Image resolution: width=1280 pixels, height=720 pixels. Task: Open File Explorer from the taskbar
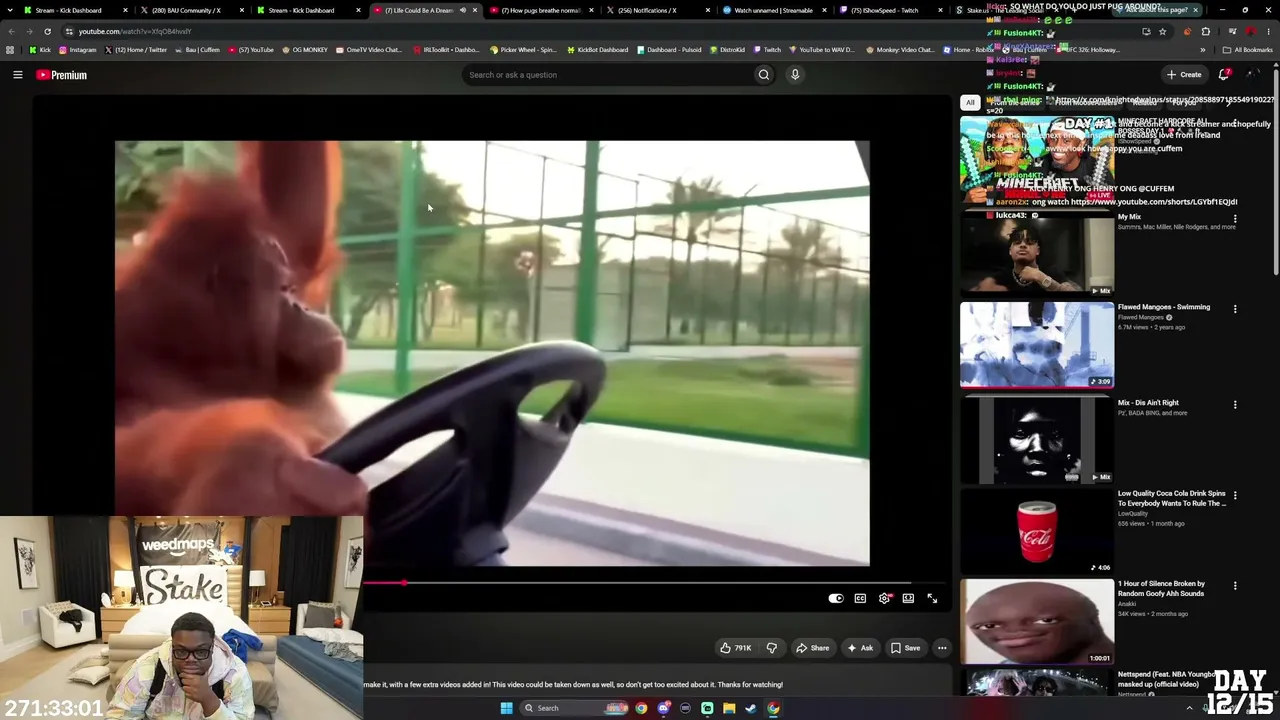[729, 708]
